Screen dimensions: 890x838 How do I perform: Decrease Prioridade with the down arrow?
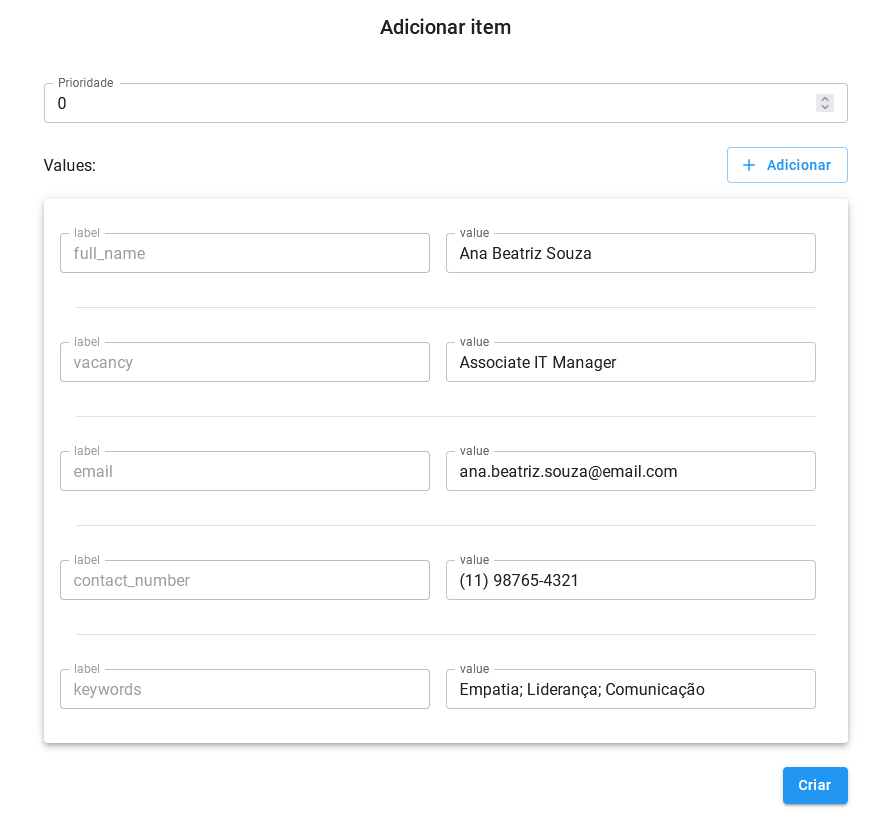pyautogui.click(x=825, y=108)
